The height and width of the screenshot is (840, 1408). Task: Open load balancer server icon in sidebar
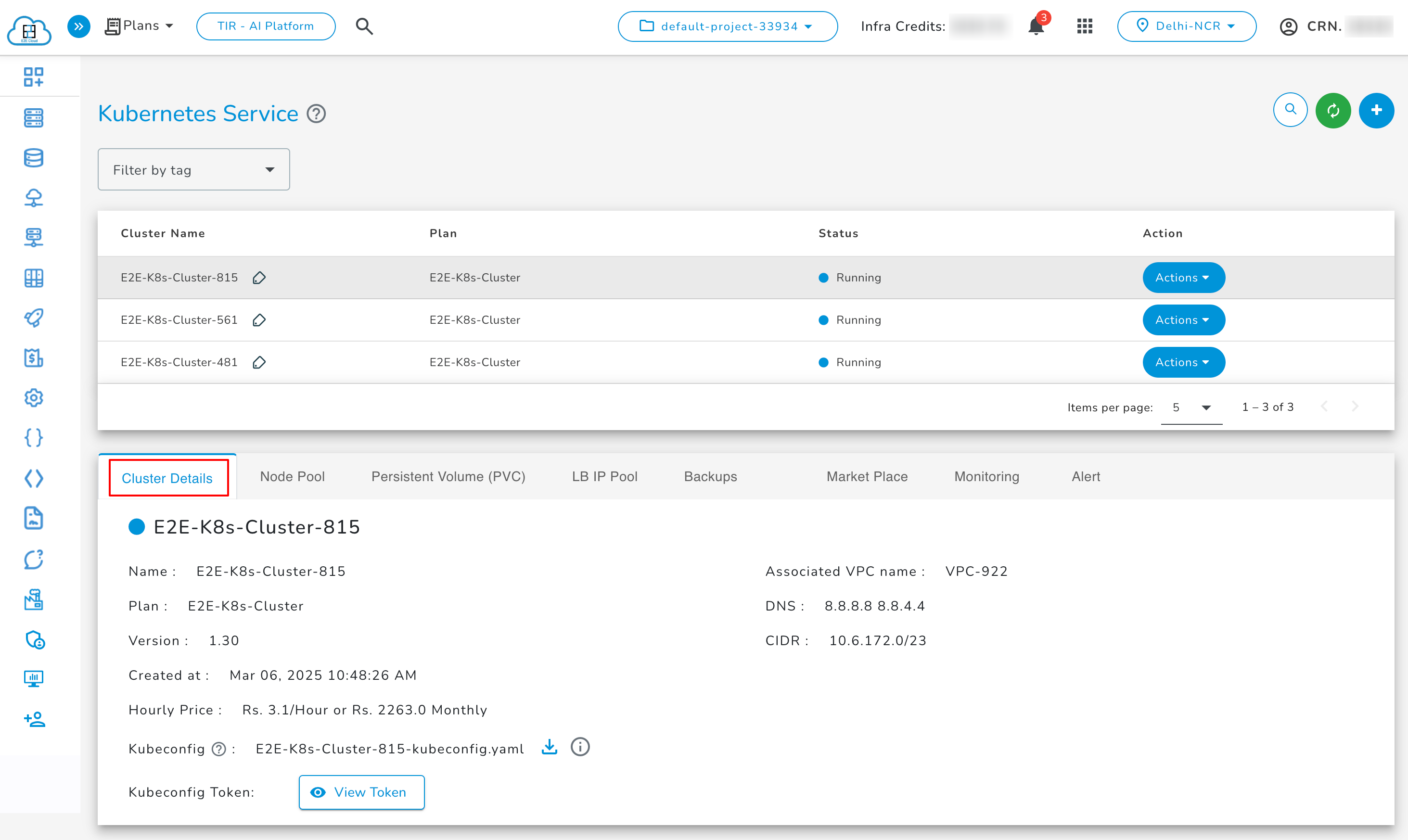(x=33, y=238)
